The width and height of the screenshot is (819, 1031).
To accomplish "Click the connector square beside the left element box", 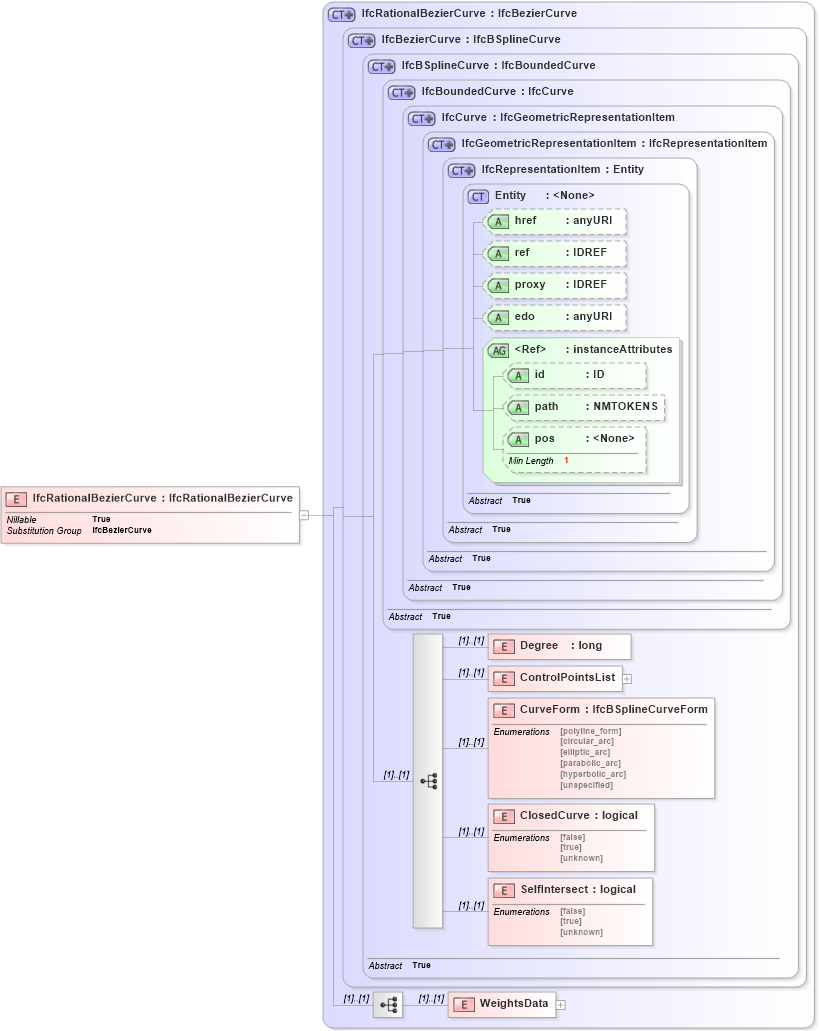I will pyautogui.click(x=303, y=514).
